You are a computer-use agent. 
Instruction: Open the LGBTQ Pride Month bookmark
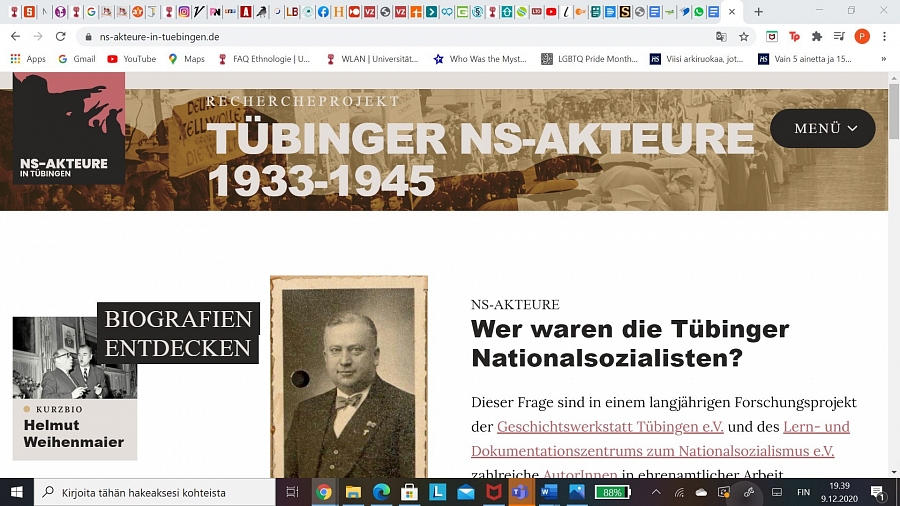[589, 59]
